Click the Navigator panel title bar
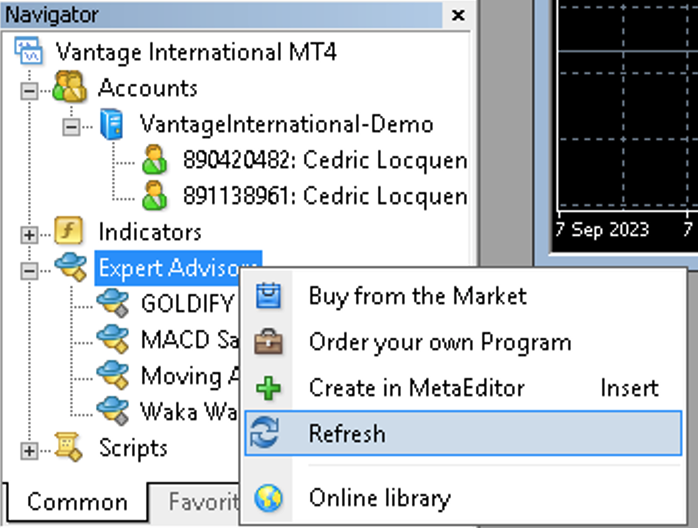The image size is (698, 528). 222,15
